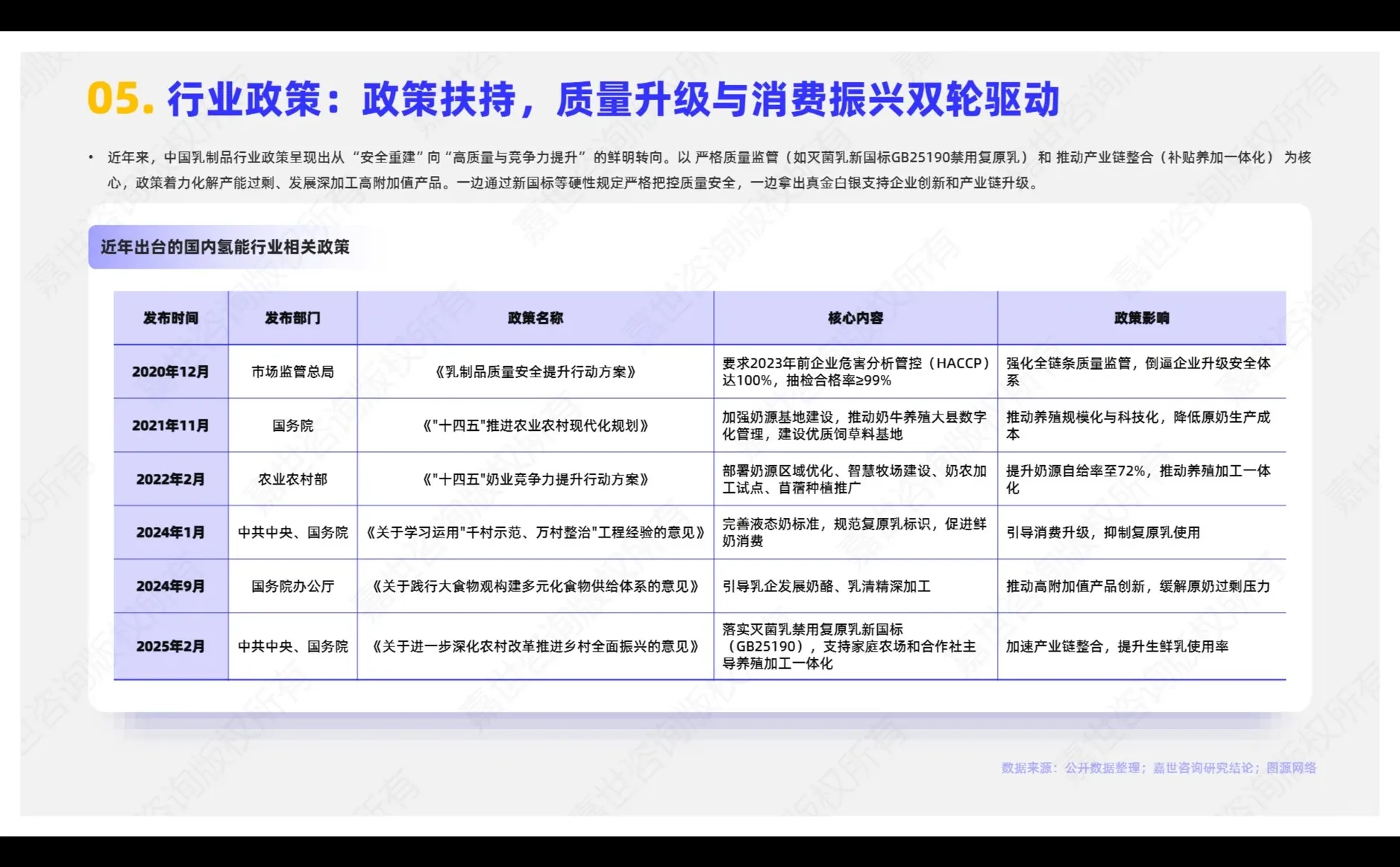Select the 政策影响 column header
This screenshot has width=1400, height=867.
point(1140,316)
